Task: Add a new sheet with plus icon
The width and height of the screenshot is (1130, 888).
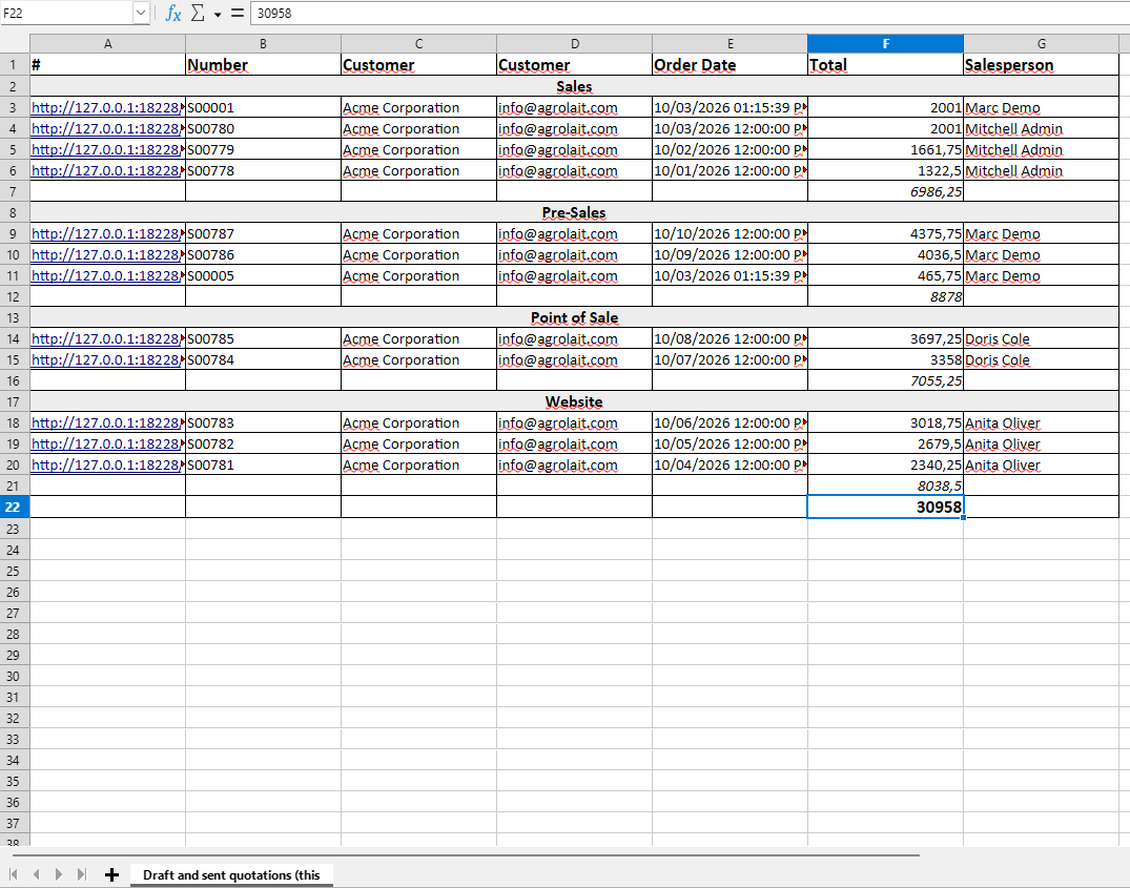Action: coord(111,874)
